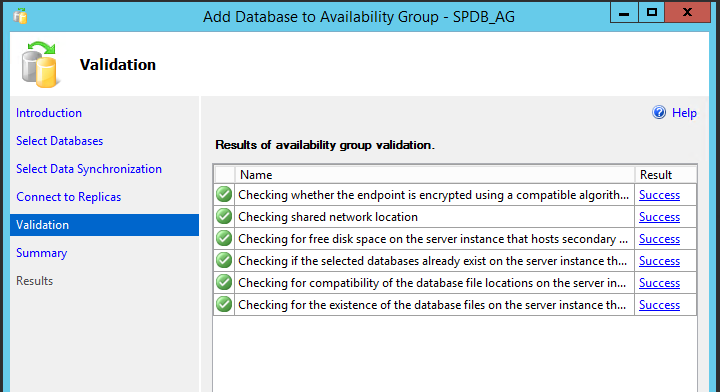Go to the Connect to Replicas page
Image resolution: width=720 pixels, height=392 pixels.
(68, 197)
